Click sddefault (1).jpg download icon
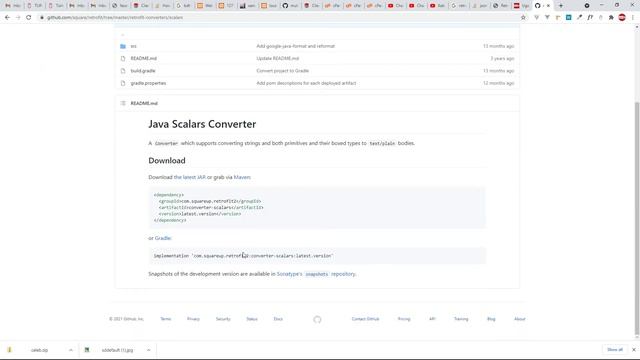 click(87, 350)
